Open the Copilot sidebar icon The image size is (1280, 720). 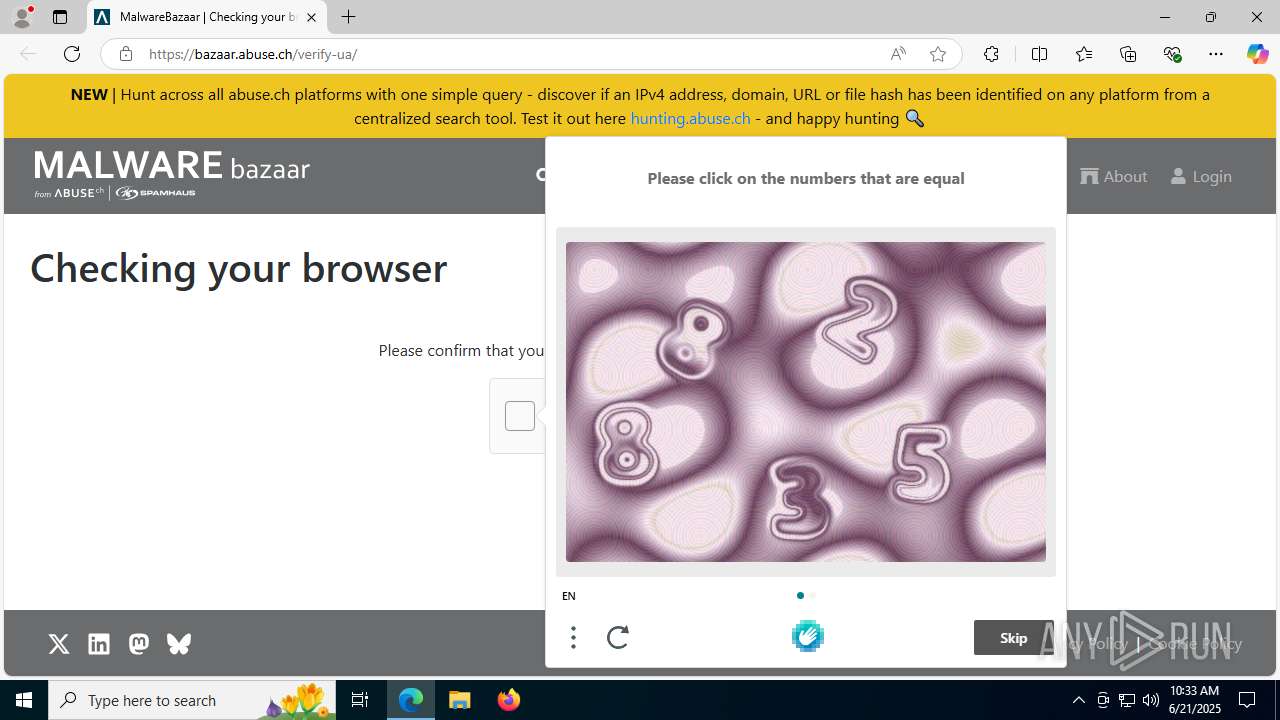tap(1257, 54)
